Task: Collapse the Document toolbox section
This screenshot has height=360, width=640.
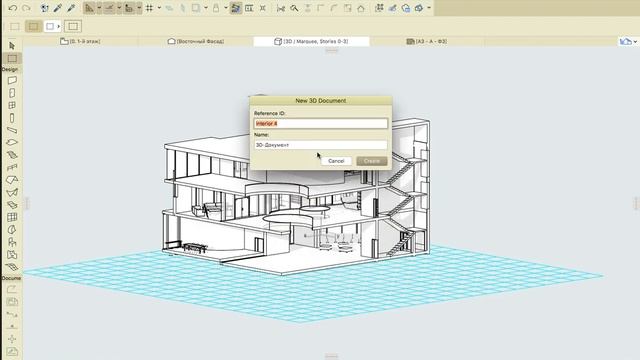Action: pyautogui.click(x=11, y=278)
